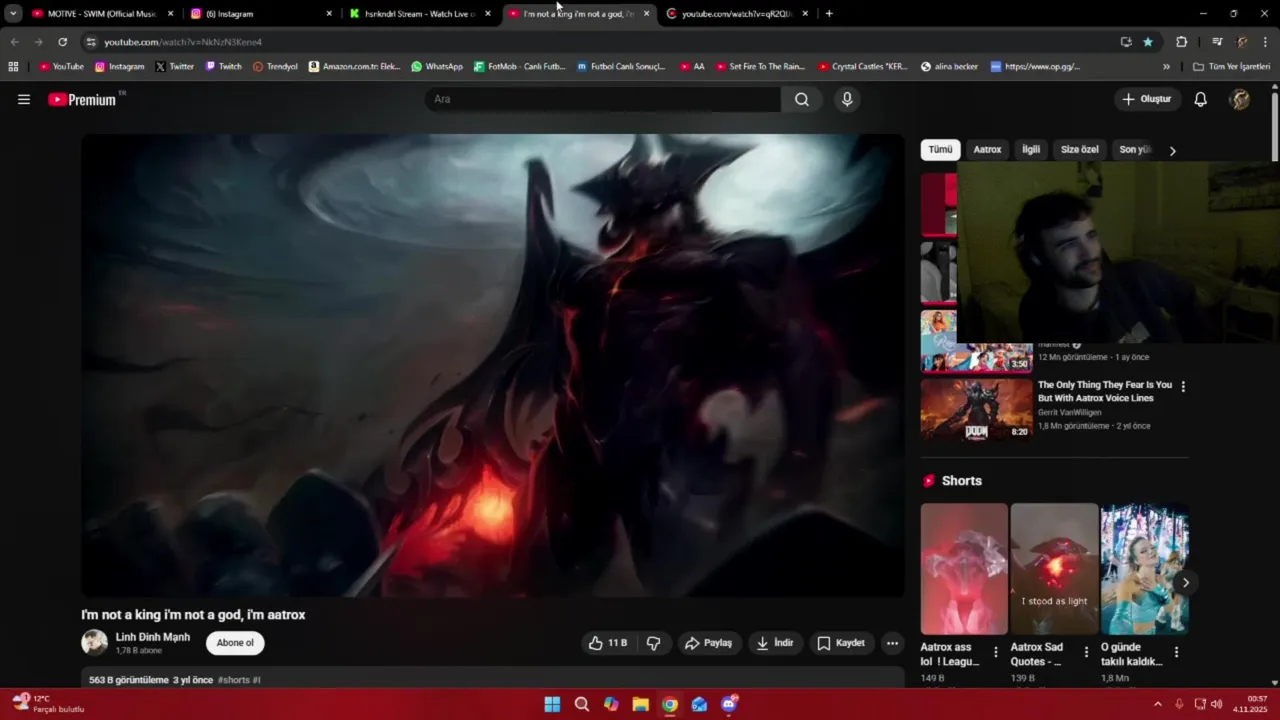Viewport: 1280px width, 720px height.
Task: Open Trendyol bookmark in bookmarks bar
Action: 275,67
